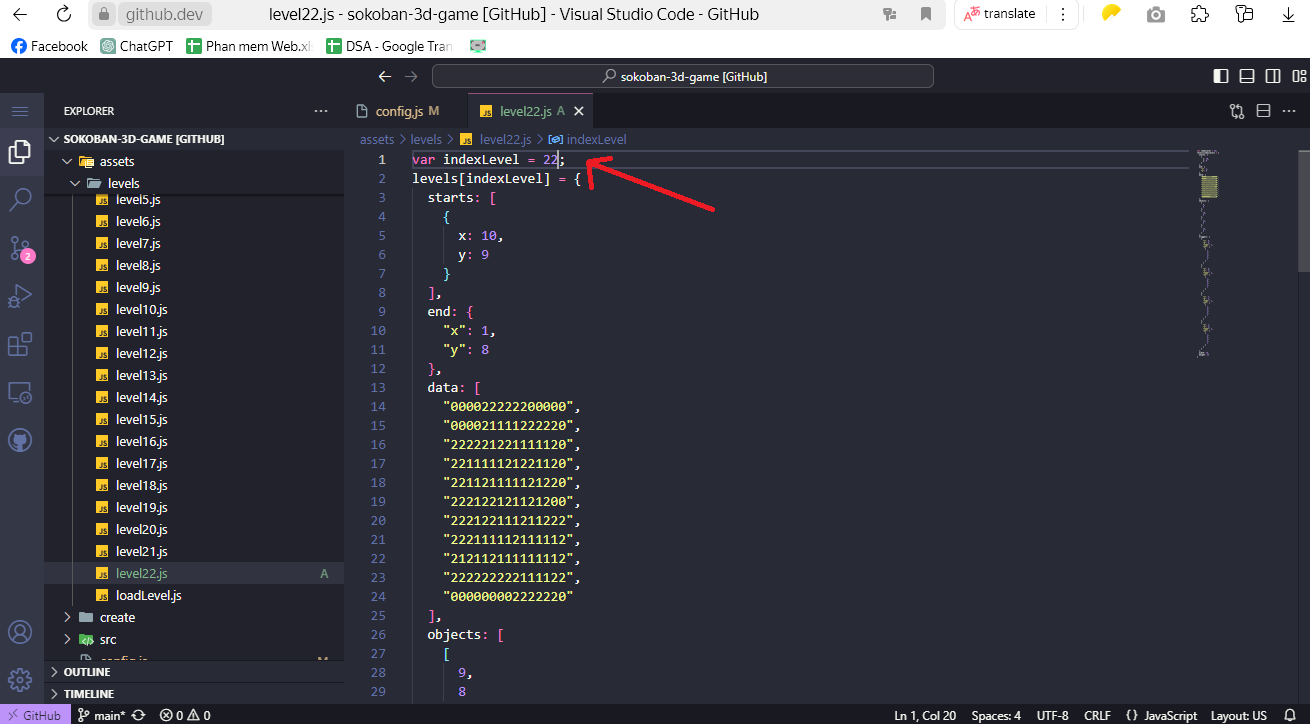Collapse the SOKOBAN-3D-GAME root folder

coord(144,139)
